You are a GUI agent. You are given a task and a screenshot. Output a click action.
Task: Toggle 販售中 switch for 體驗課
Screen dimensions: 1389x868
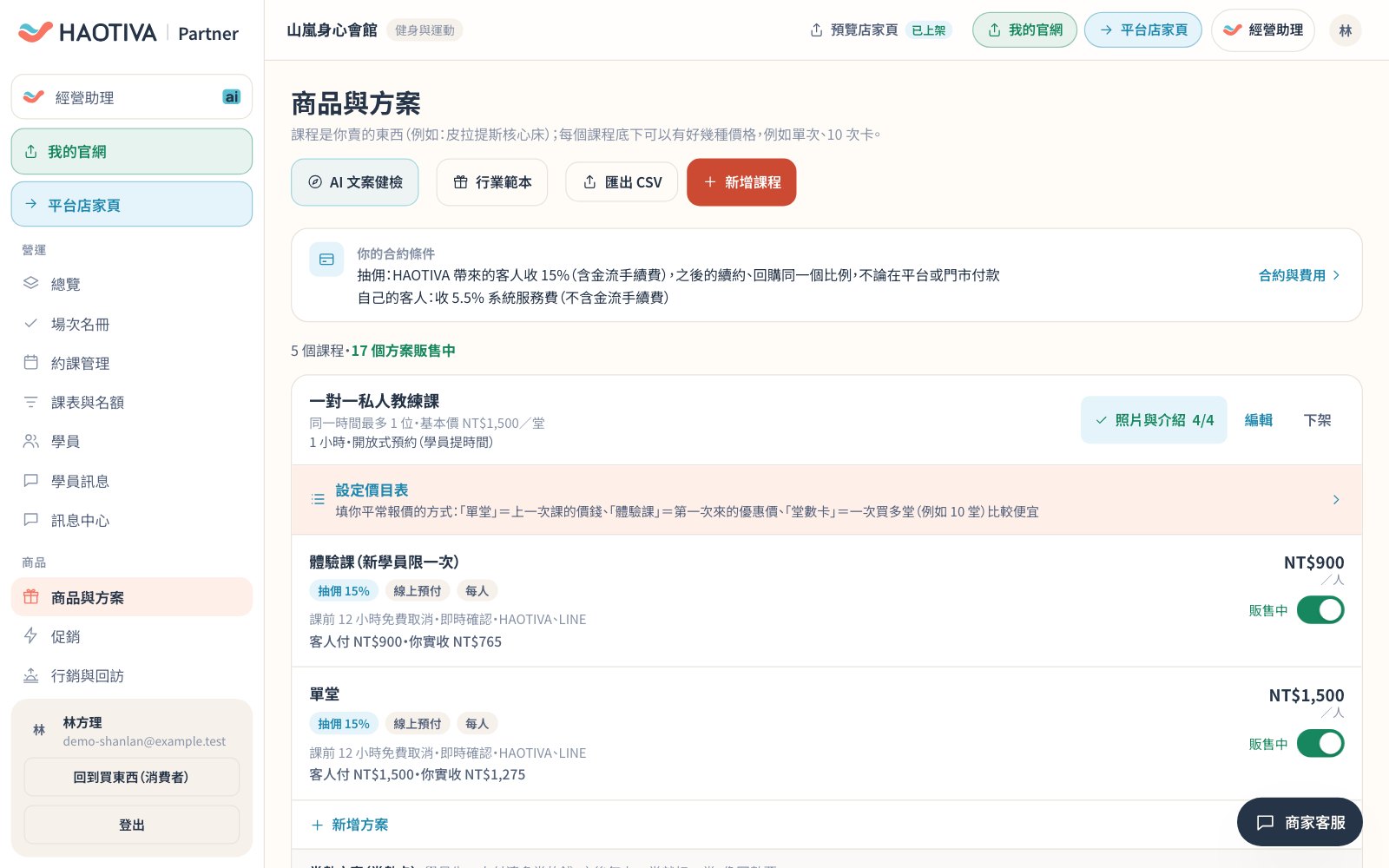click(1320, 610)
